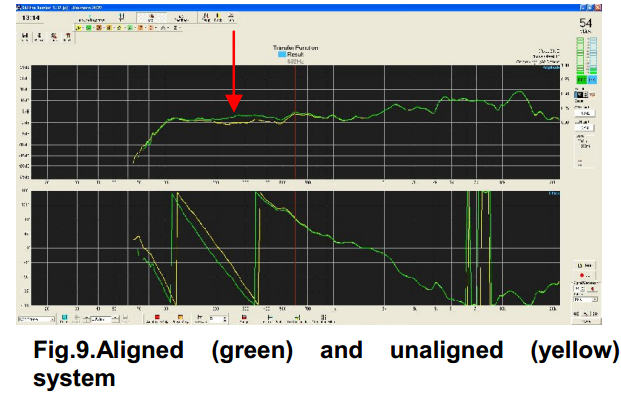Click the red-pen icon in the left toolbar group

tap(53, 37)
